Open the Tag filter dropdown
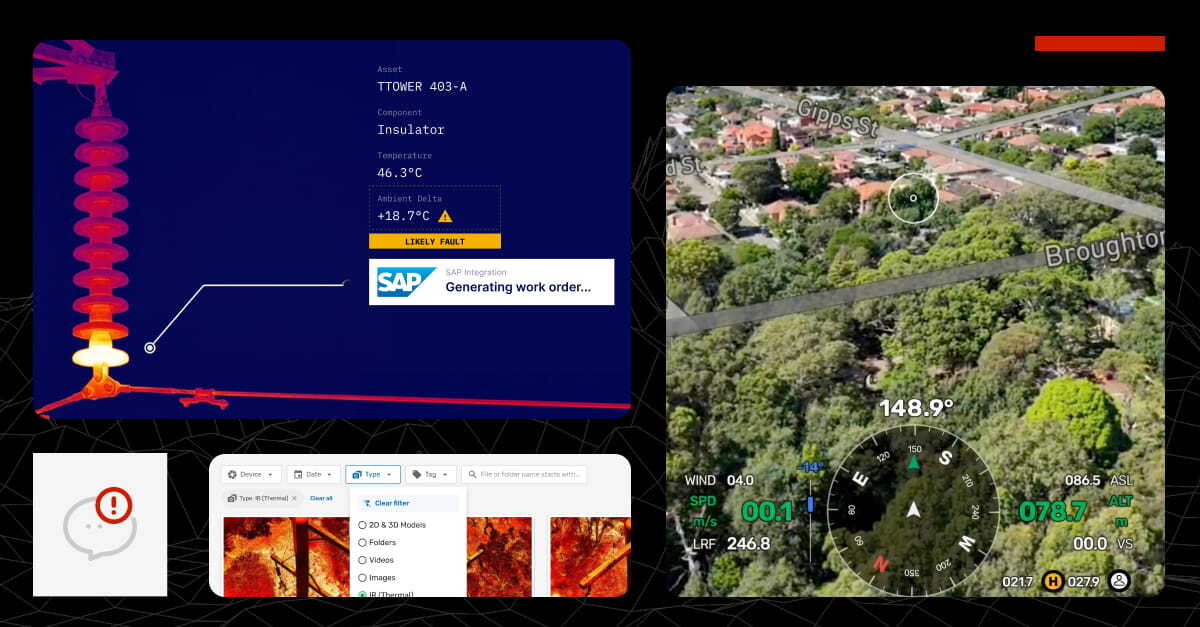The image size is (1200, 627). click(431, 475)
